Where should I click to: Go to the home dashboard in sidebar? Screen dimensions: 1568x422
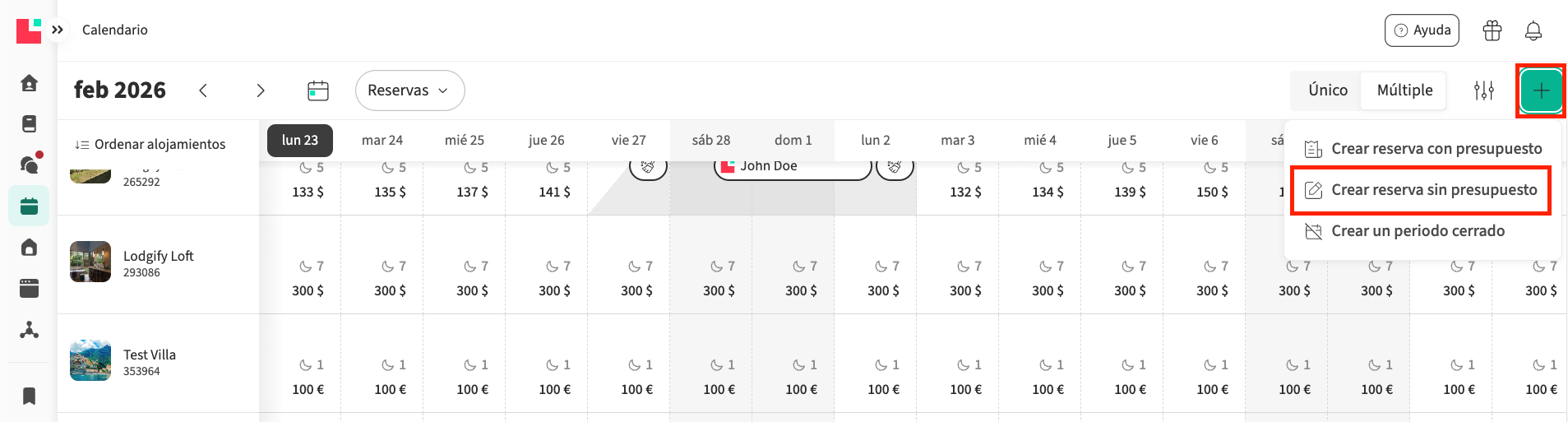point(29,83)
